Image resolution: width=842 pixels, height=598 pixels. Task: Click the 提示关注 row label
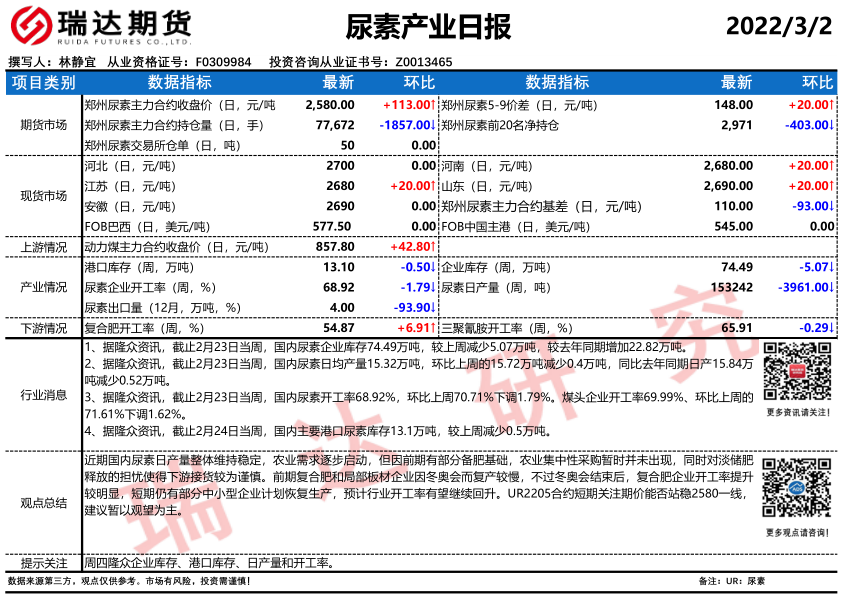[43, 562]
